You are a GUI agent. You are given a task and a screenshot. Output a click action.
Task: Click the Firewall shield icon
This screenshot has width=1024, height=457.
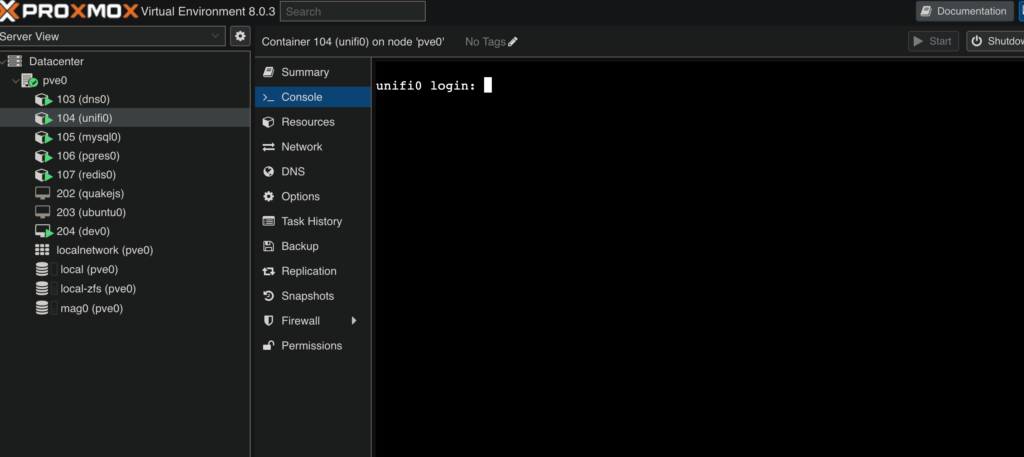click(268, 321)
